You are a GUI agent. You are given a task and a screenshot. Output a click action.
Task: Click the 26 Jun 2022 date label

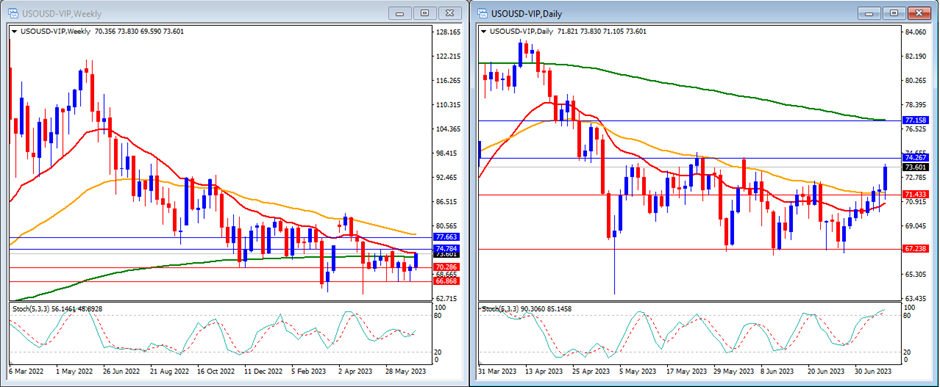click(122, 371)
